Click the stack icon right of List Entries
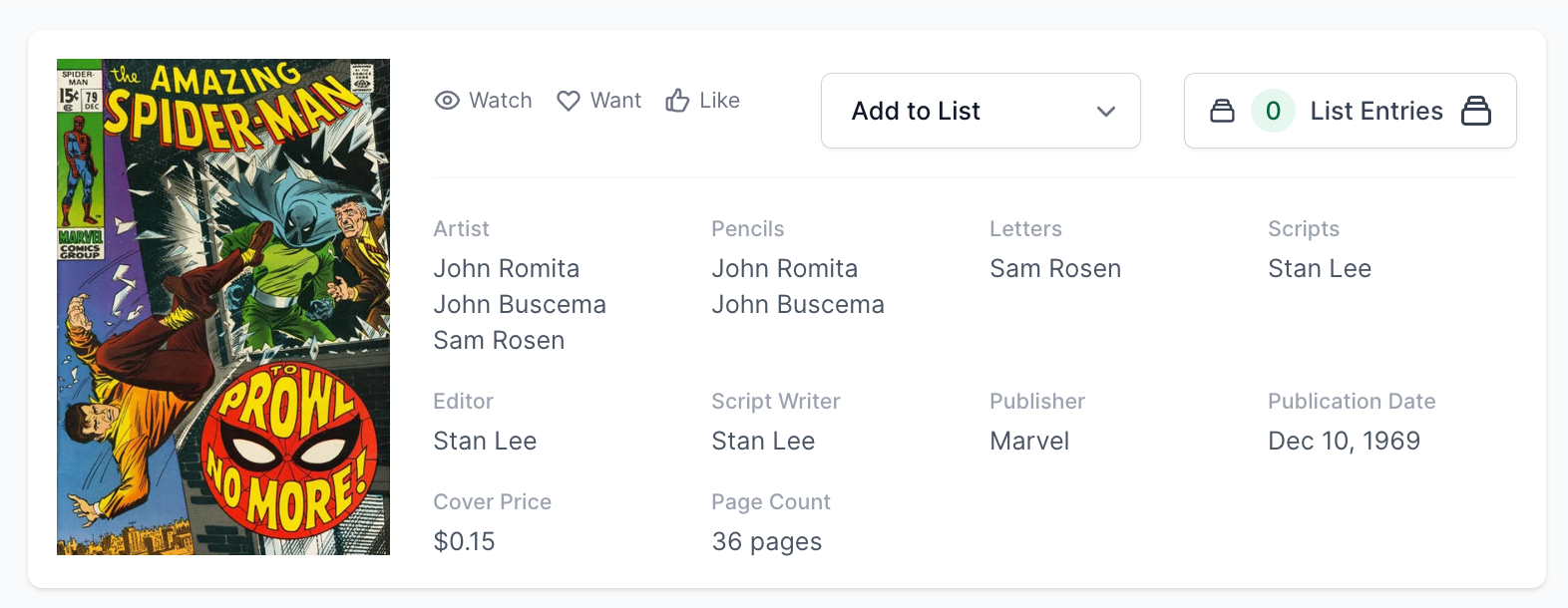Image resolution: width=1568 pixels, height=608 pixels. click(x=1476, y=111)
